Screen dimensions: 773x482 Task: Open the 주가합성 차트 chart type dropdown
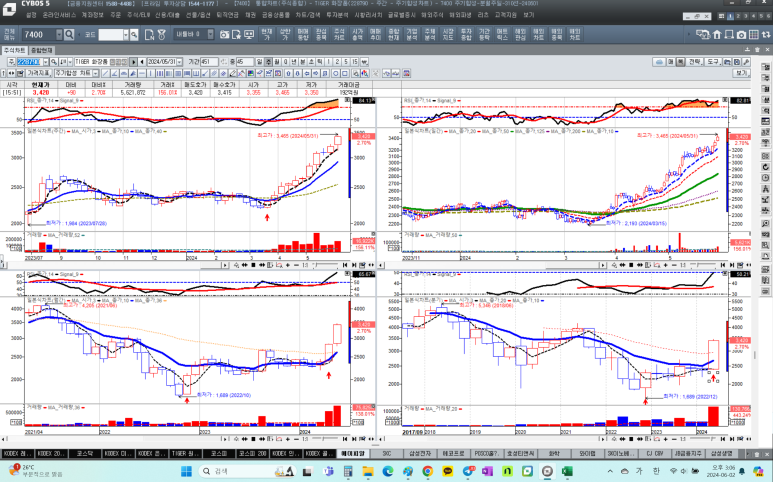(x=96, y=73)
